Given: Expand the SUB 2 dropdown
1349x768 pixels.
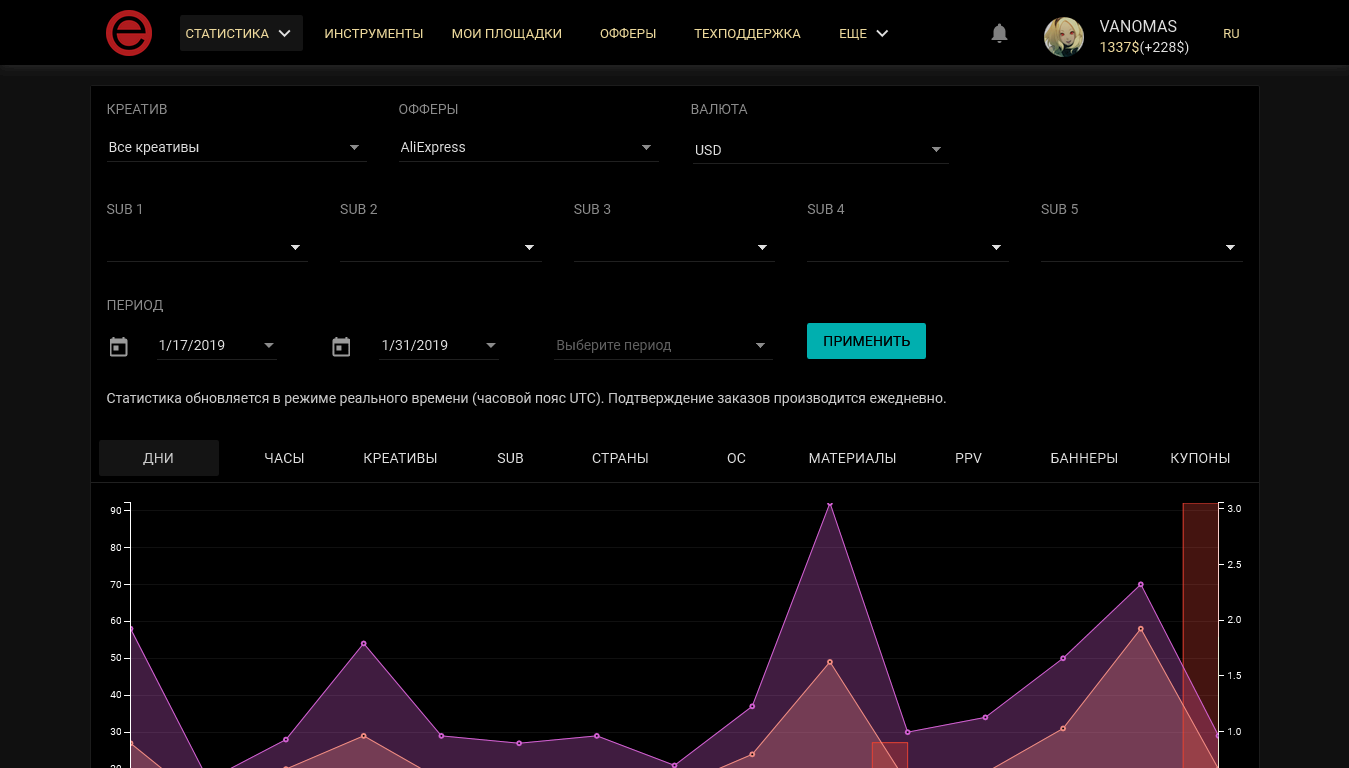Looking at the screenshot, I should coord(441,247).
